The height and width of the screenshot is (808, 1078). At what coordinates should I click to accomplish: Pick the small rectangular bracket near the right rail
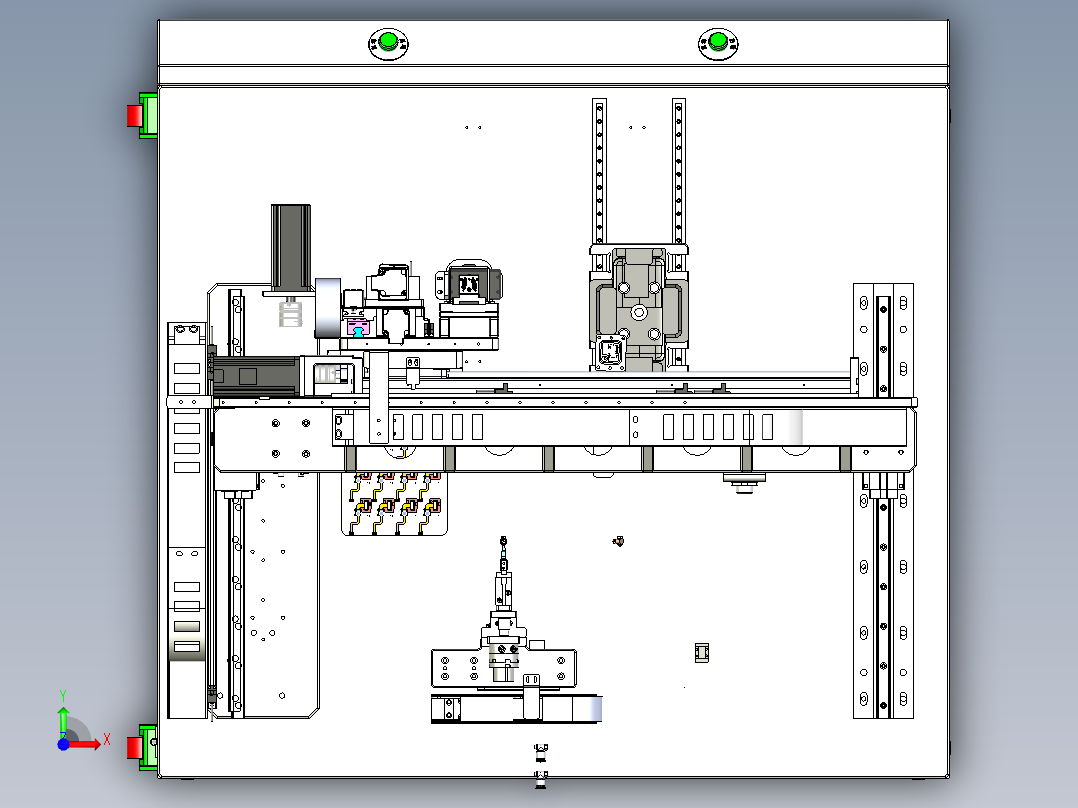pyautogui.click(x=701, y=653)
